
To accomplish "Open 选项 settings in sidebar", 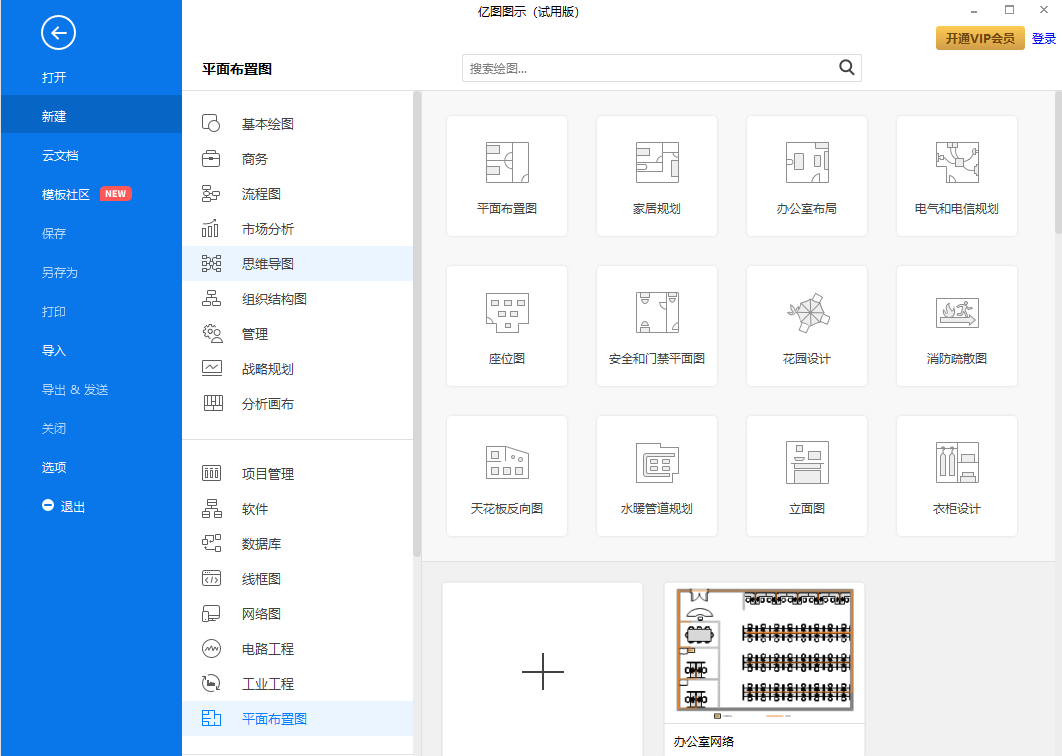I will coord(54,467).
